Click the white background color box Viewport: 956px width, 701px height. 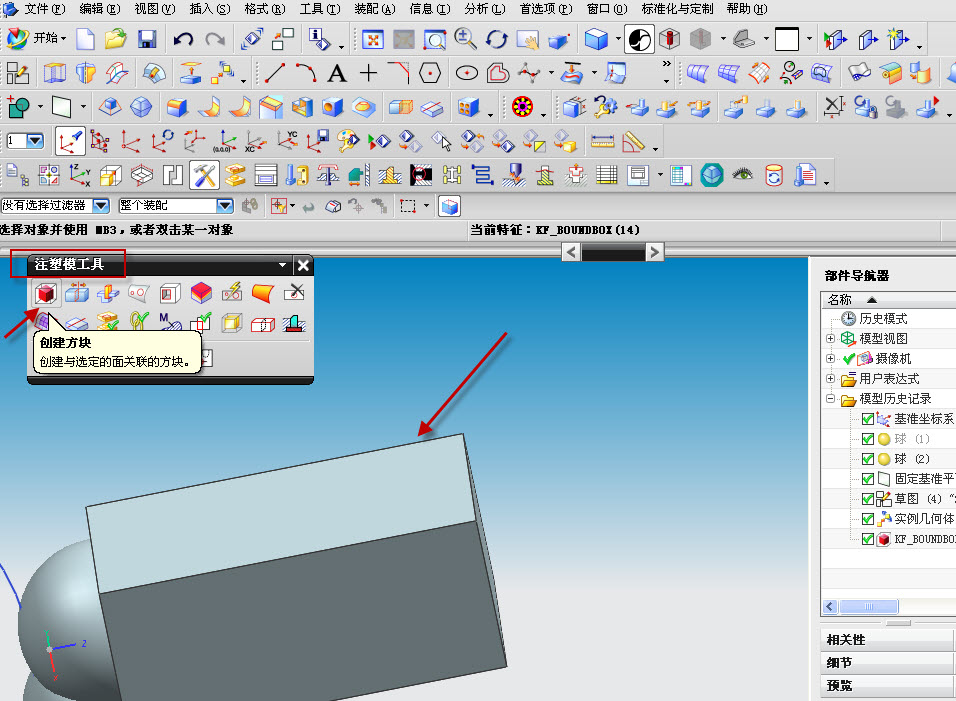(x=787, y=40)
